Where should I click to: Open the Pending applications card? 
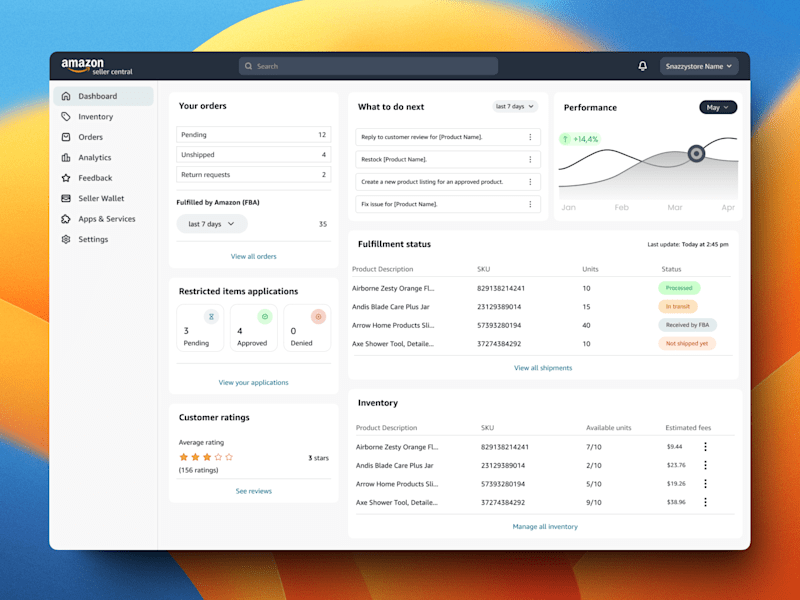click(x=200, y=328)
